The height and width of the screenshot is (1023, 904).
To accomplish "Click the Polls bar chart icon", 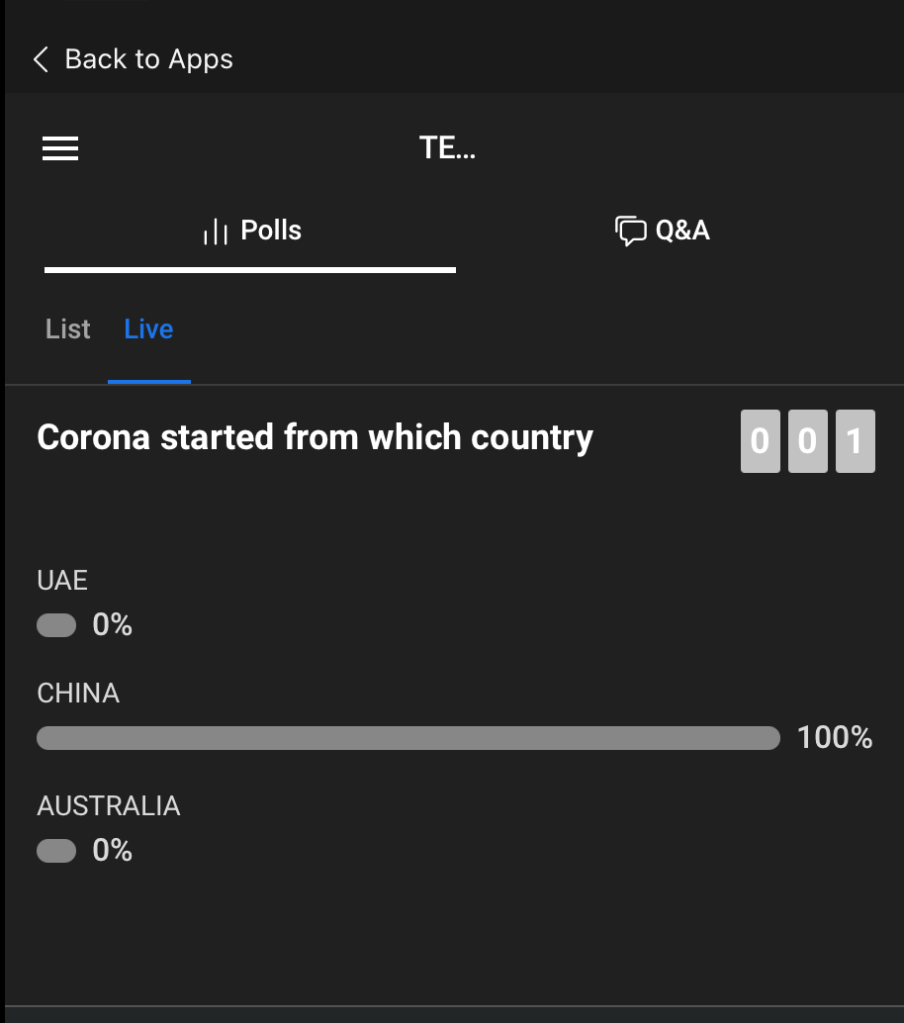I will pyautogui.click(x=215, y=232).
